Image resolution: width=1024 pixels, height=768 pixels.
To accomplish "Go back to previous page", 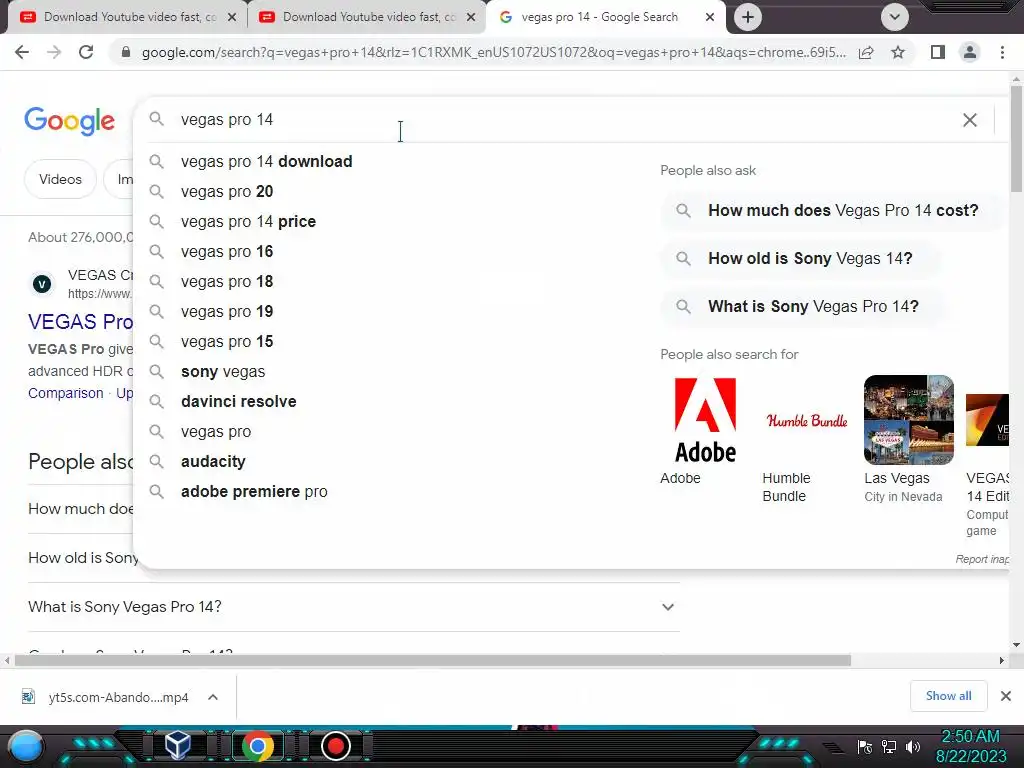I will (22, 52).
